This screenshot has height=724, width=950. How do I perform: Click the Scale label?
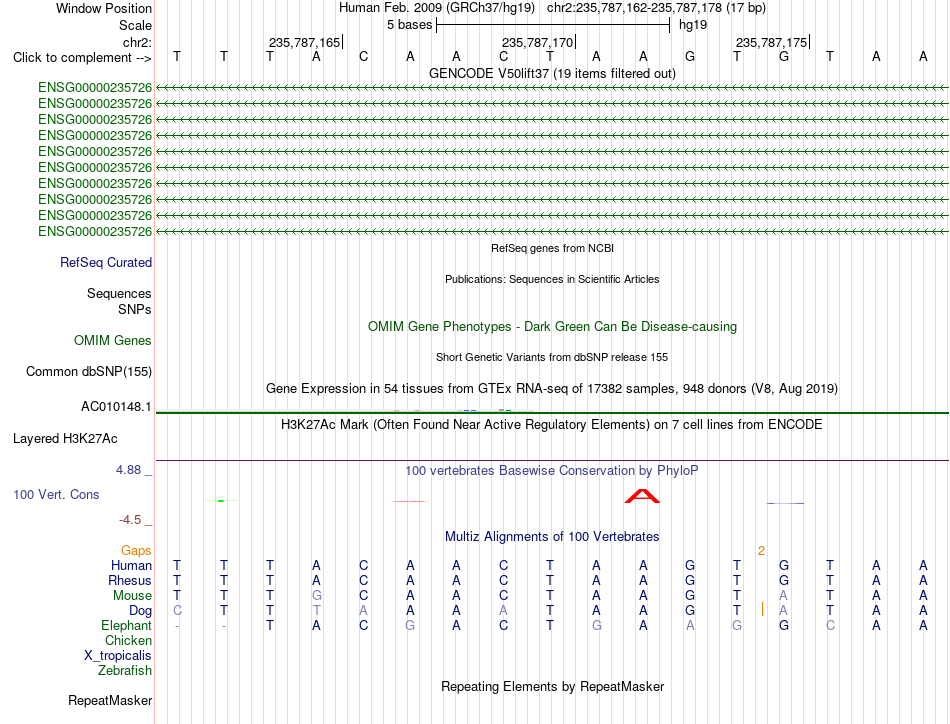pyautogui.click(x=135, y=25)
